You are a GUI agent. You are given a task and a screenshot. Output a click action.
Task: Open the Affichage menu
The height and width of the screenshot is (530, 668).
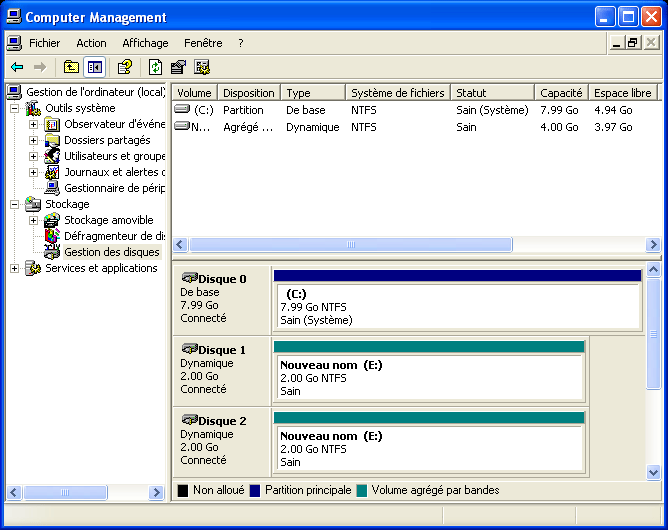pos(145,43)
